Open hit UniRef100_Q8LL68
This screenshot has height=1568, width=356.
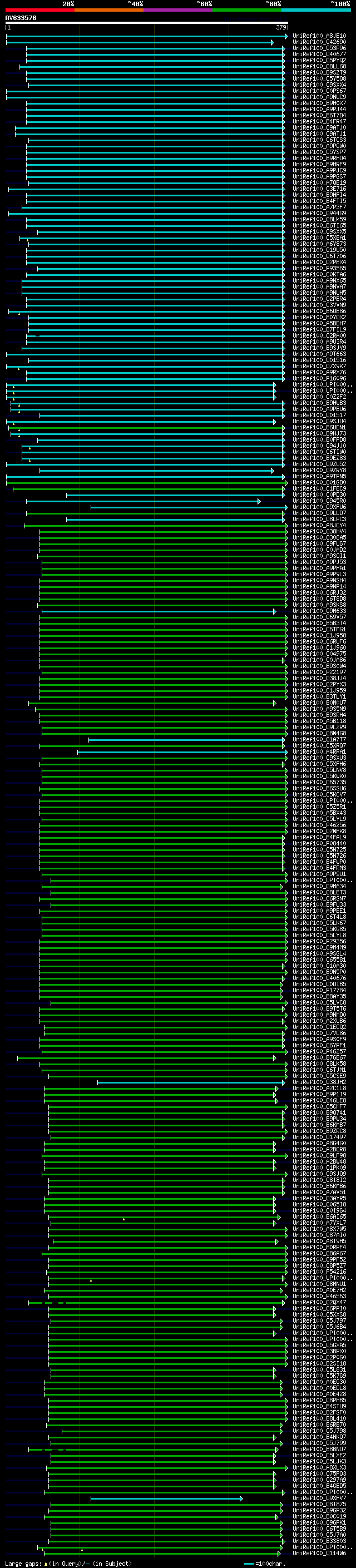(319, 66)
